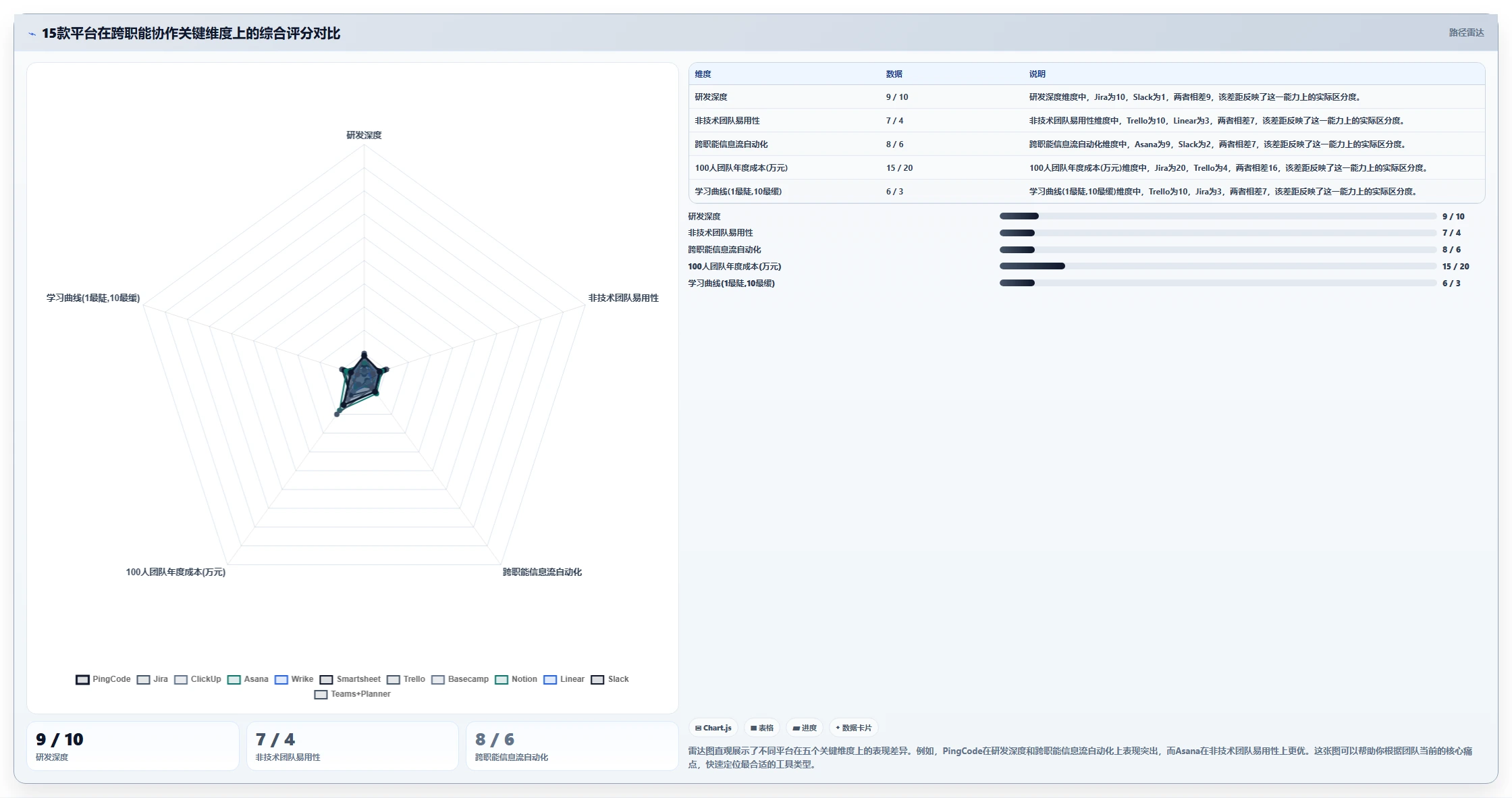The height and width of the screenshot is (798, 1512).
Task: Click the 非技术团队易用性 progress bar
Action: [1218, 233]
